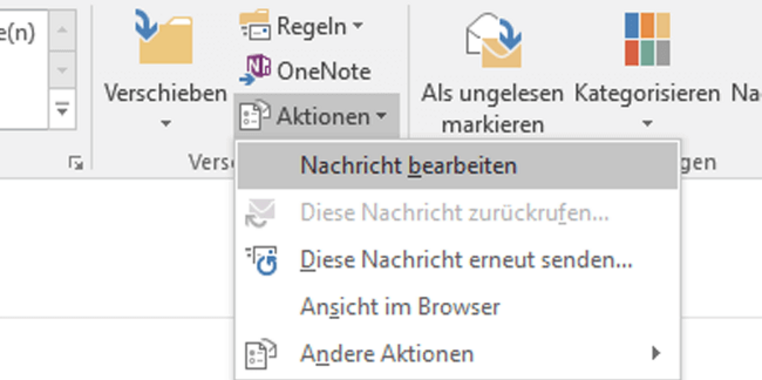Click the resend message icon
The width and height of the screenshot is (762, 380).
click(261, 260)
